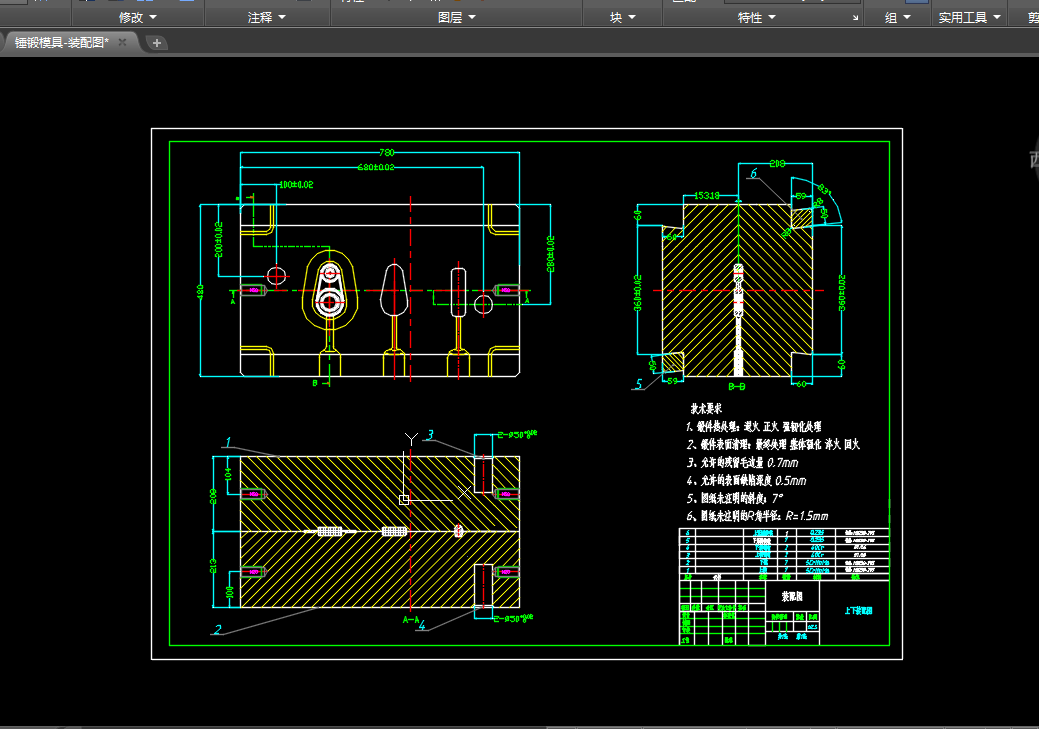The image size is (1039, 729).
Task: Close the 锤锻模具-装配图 drawing tab
Action: (x=123, y=42)
